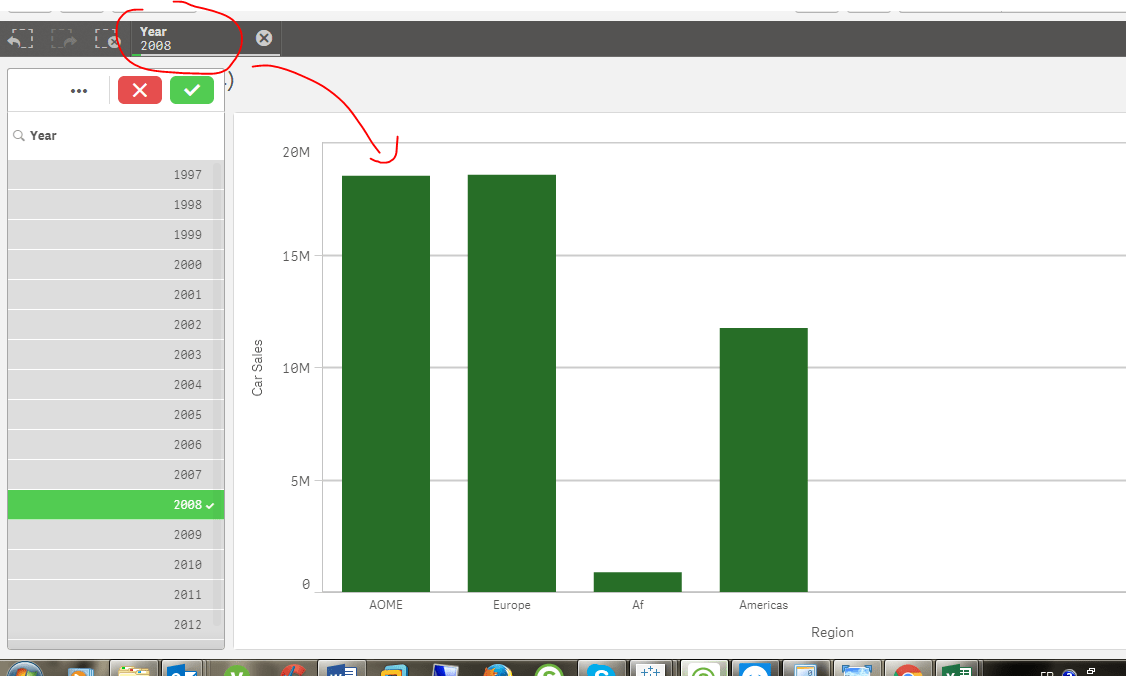
Task: Confirm the selection with the green checkmark
Action: (x=191, y=90)
